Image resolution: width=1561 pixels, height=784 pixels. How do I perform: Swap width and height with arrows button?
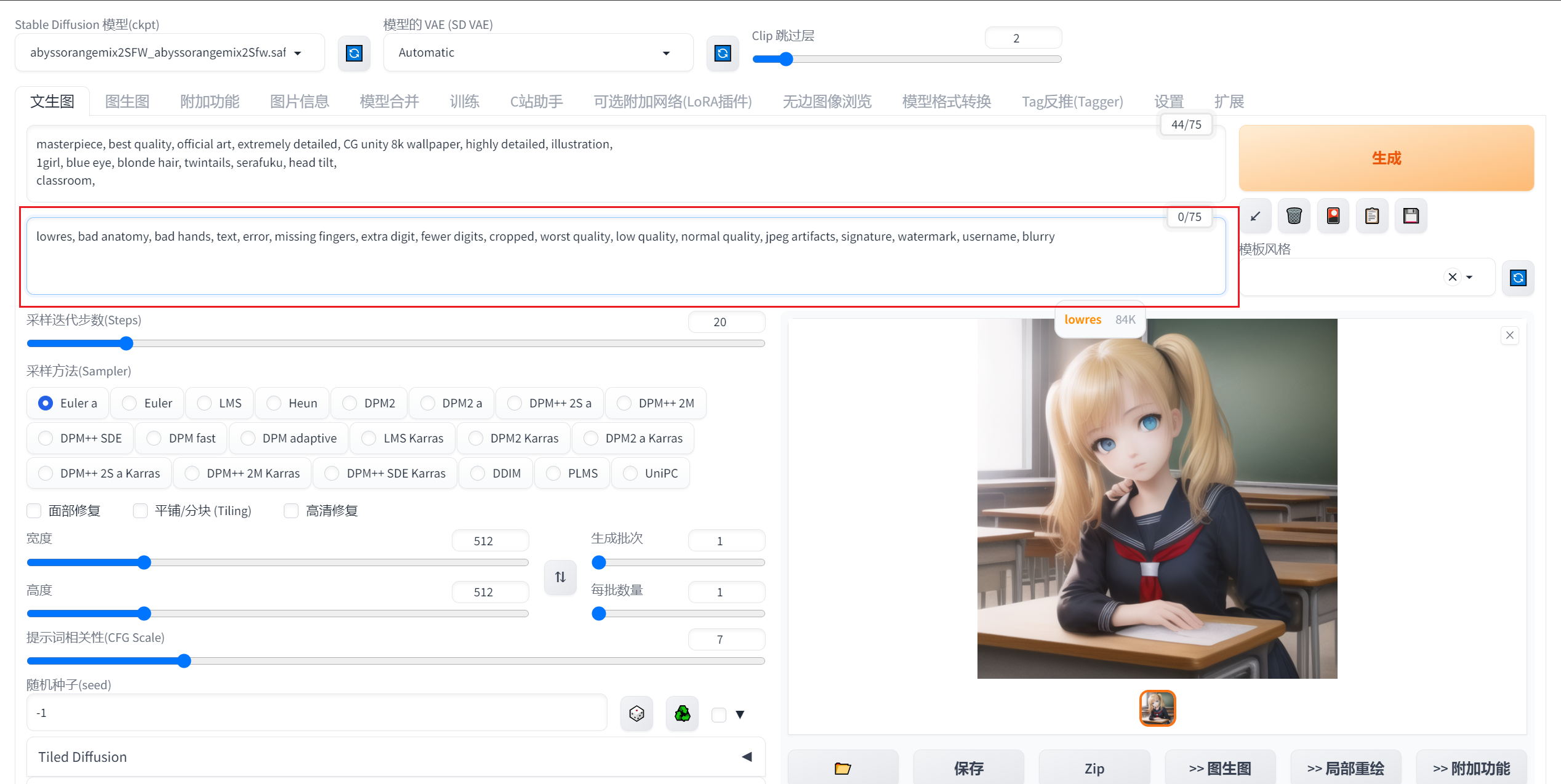(x=560, y=577)
